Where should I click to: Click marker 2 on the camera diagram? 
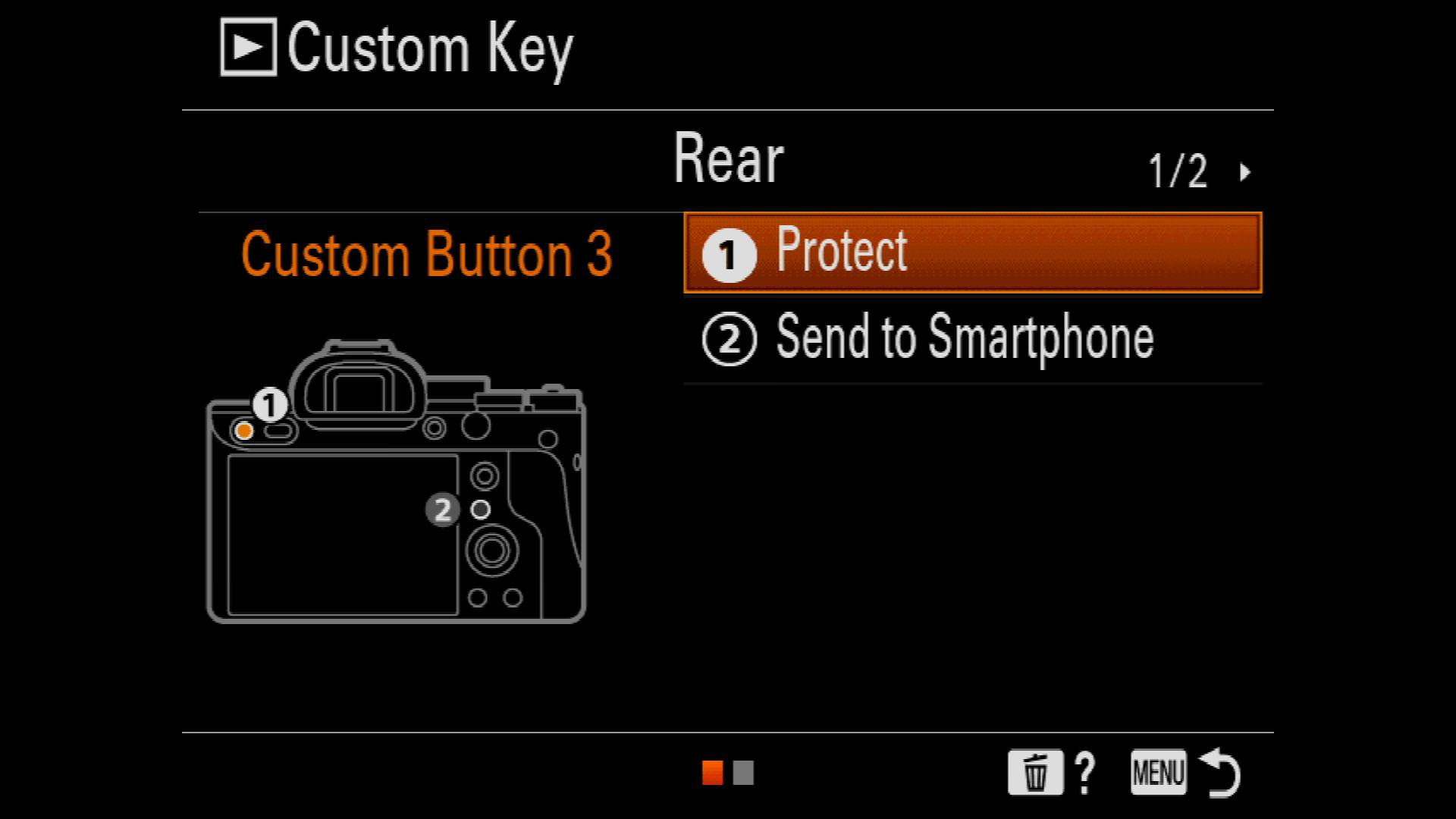click(442, 510)
